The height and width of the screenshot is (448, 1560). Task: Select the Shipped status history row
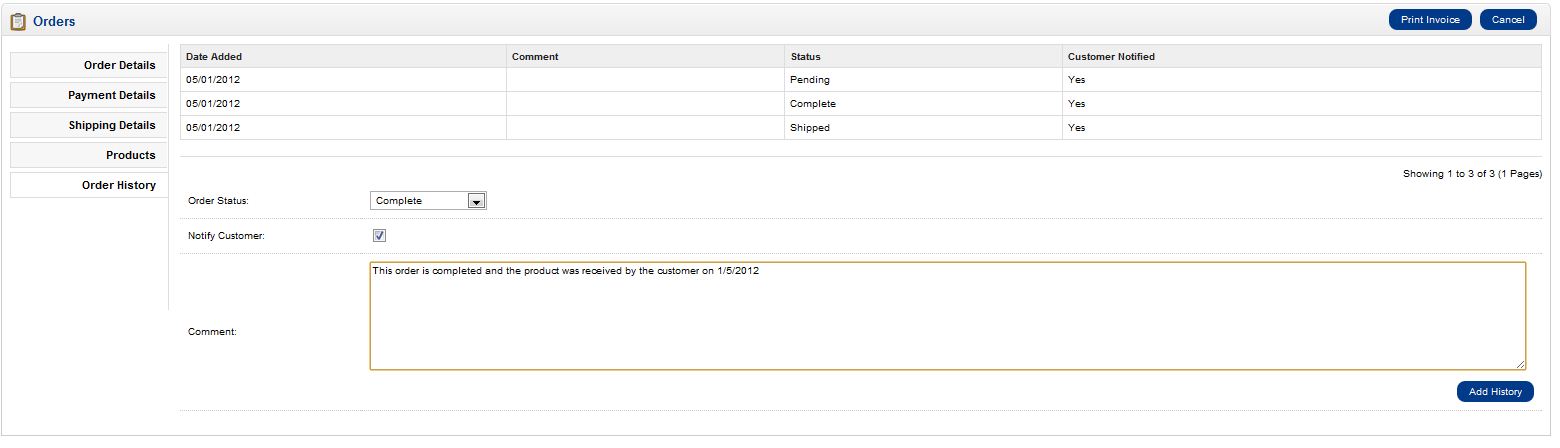click(x=809, y=128)
